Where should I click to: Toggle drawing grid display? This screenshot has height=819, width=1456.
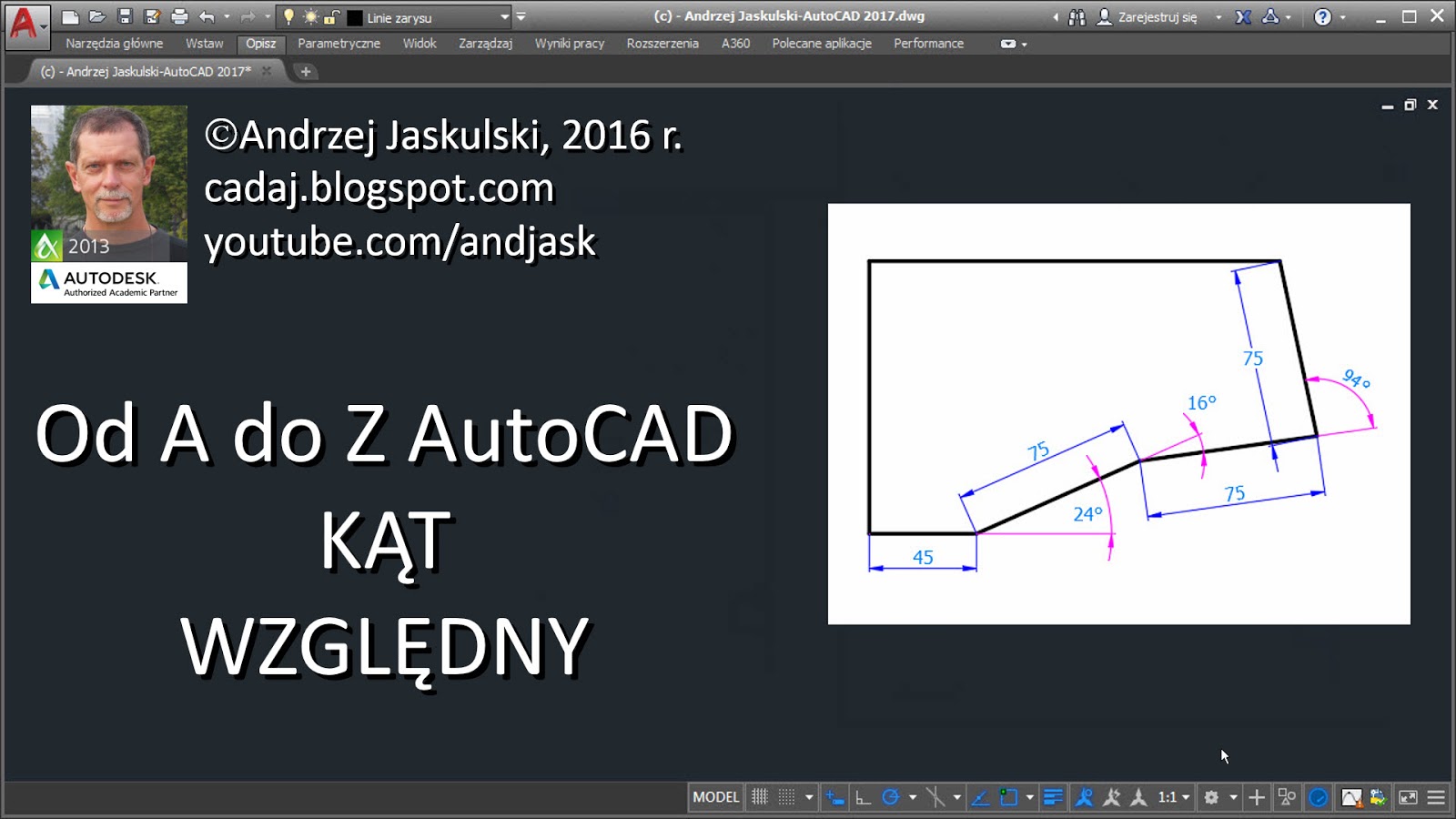760,797
